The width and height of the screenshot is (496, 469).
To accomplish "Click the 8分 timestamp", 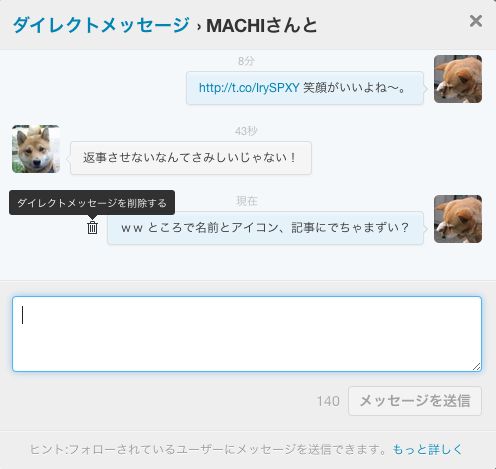I will click(247, 61).
